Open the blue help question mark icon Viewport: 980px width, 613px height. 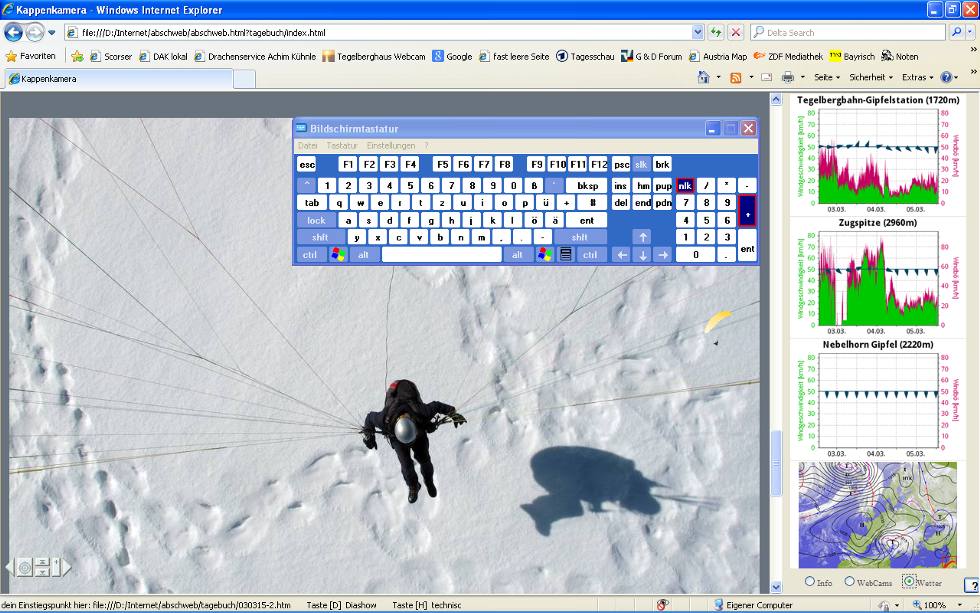tap(946, 77)
